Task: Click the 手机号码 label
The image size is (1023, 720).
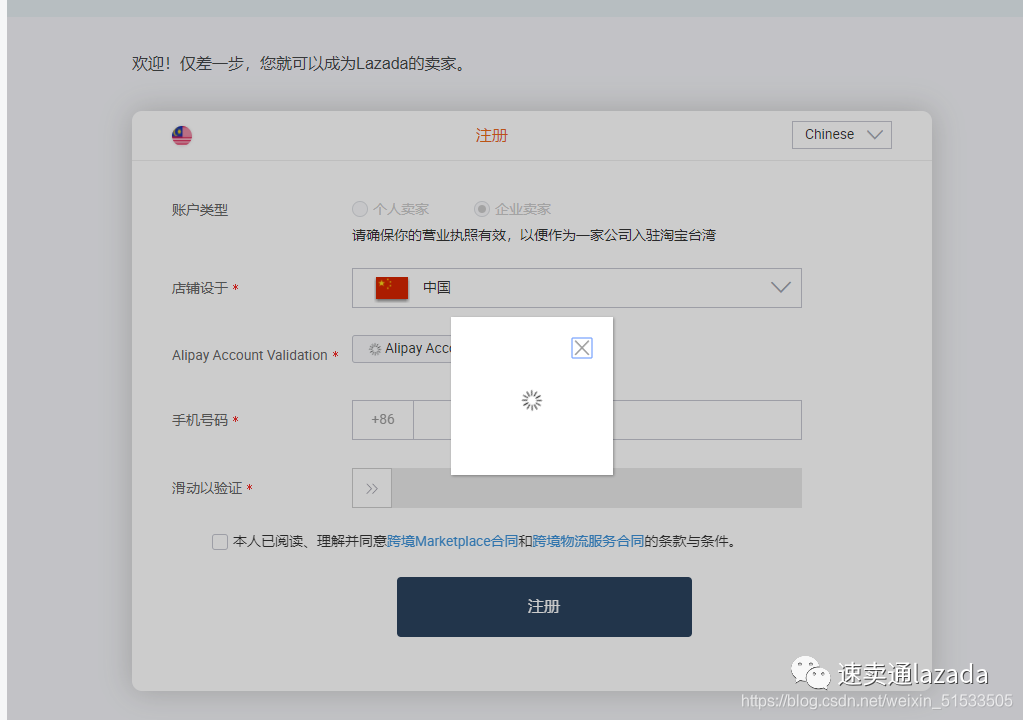Action: pyautogui.click(x=200, y=420)
